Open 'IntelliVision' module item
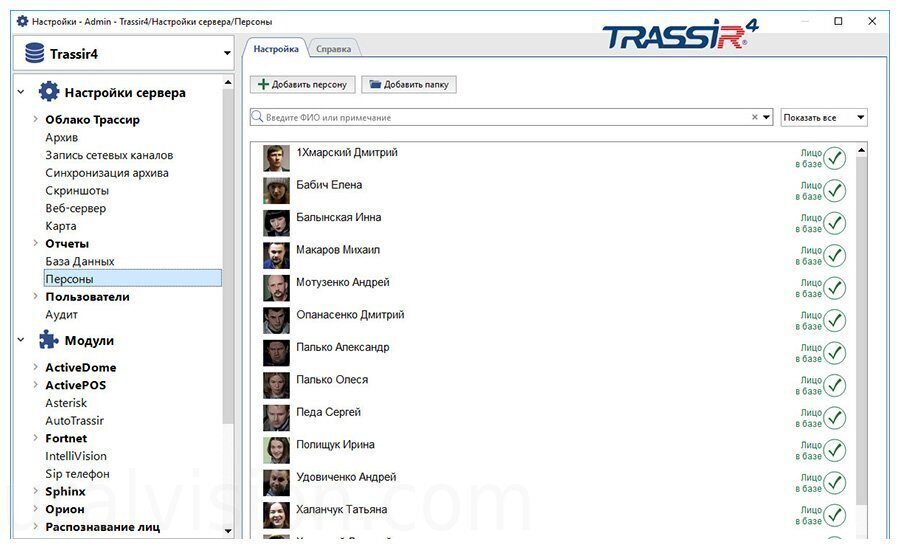The height and width of the screenshot is (550, 900). point(76,456)
